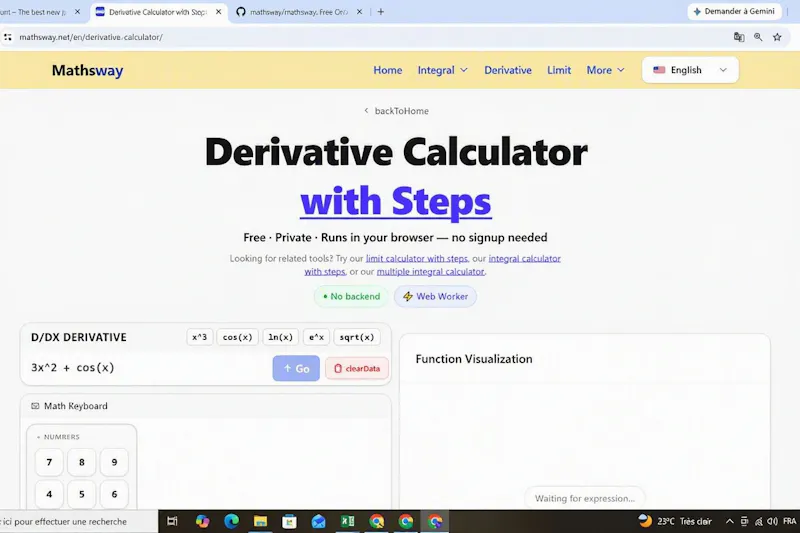
Task: Bookmark this page with the star icon
Action: coord(777,37)
